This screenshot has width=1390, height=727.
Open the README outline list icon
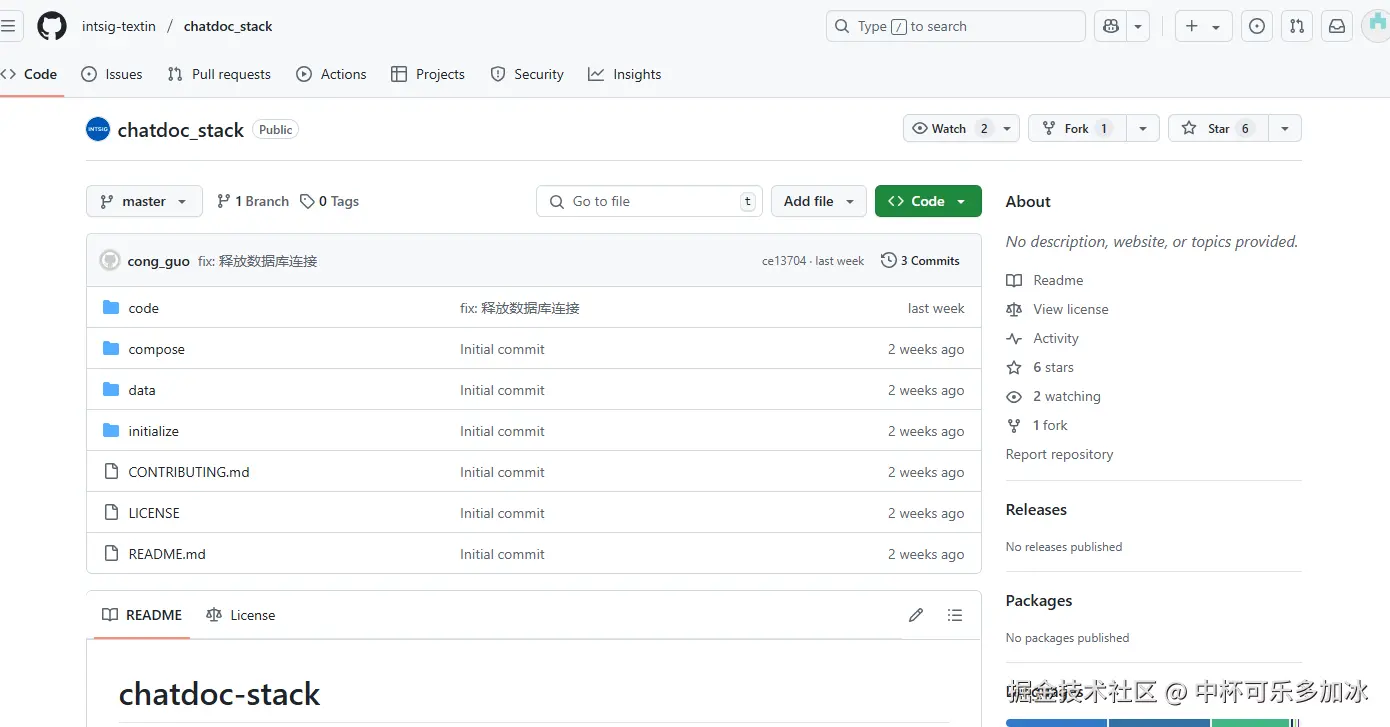pyautogui.click(x=955, y=615)
